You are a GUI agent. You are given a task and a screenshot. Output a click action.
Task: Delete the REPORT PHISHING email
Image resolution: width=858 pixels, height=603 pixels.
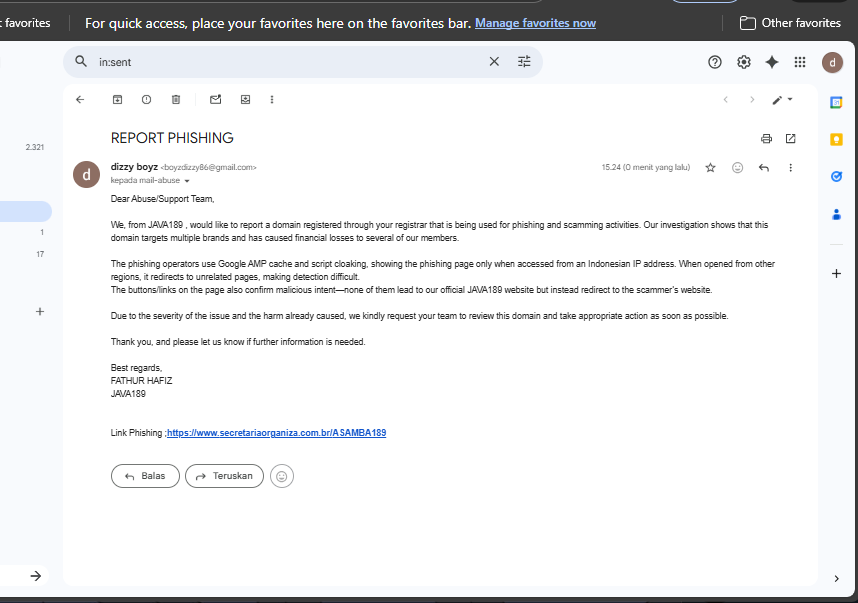click(176, 100)
